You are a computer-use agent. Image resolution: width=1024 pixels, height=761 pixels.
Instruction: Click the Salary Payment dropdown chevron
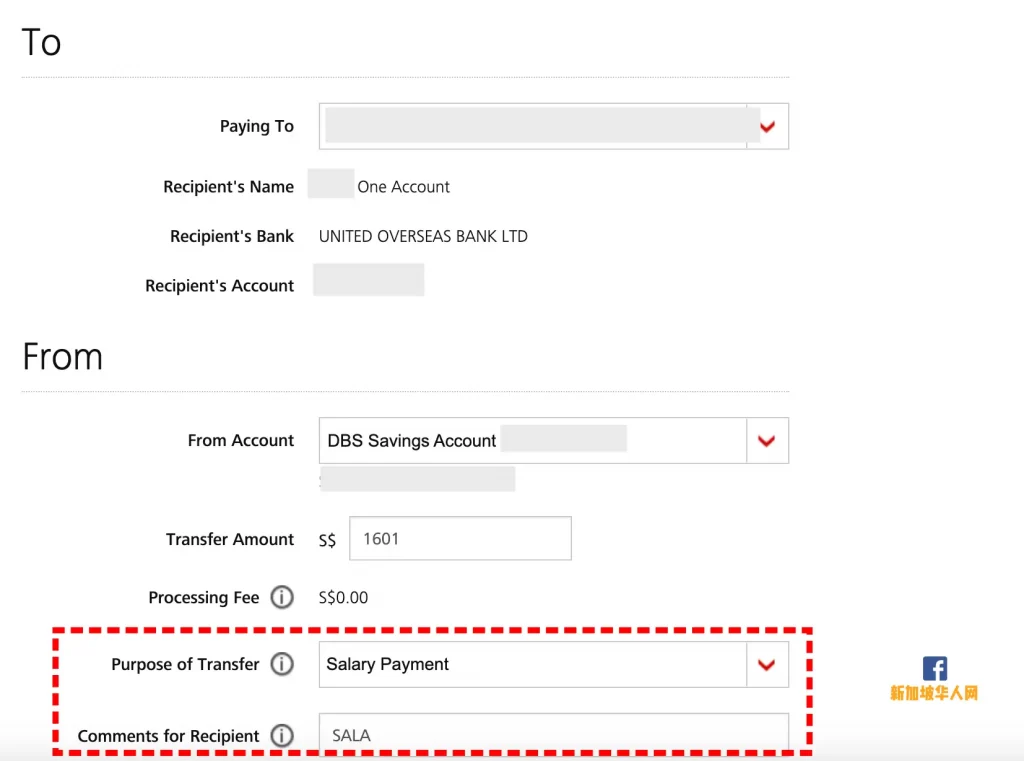click(767, 665)
